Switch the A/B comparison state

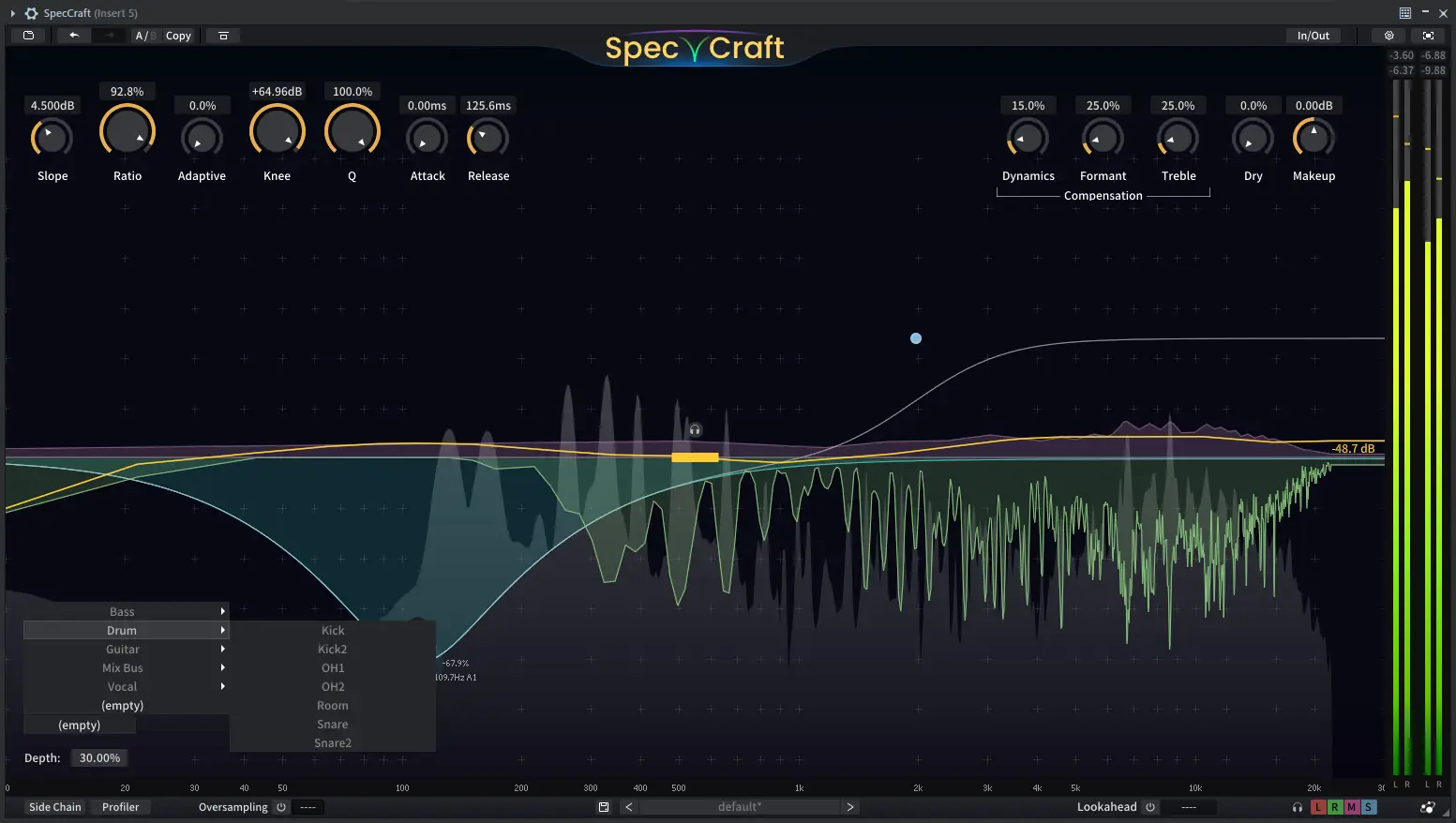pos(145,36)
